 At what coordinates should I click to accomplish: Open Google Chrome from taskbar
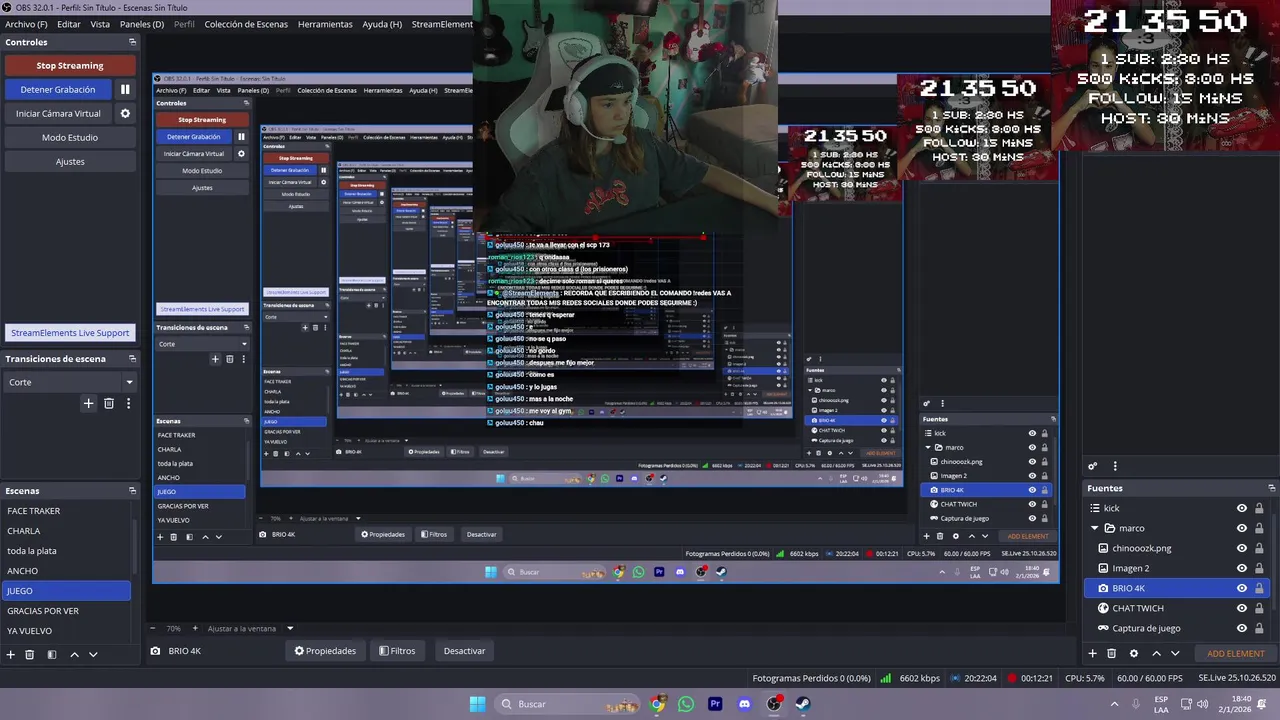pos(657,704)
